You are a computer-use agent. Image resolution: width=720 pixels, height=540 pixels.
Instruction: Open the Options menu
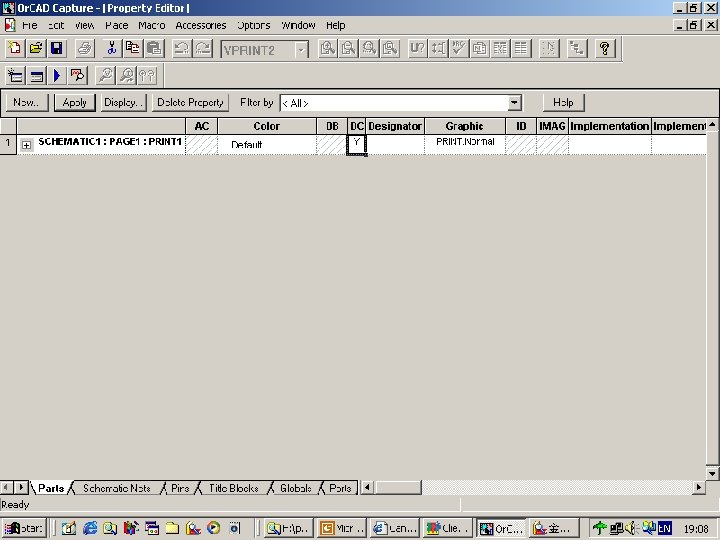tap(253, 25)
